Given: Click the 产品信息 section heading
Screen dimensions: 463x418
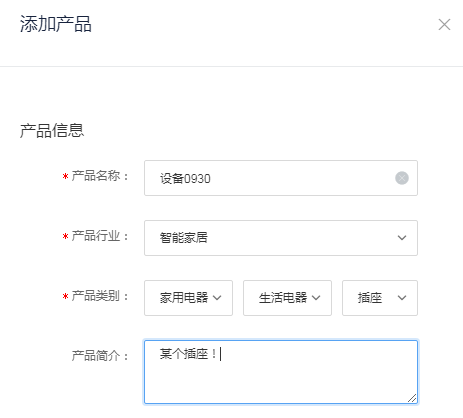Looking at the screenshot, I should click(52, 130).
